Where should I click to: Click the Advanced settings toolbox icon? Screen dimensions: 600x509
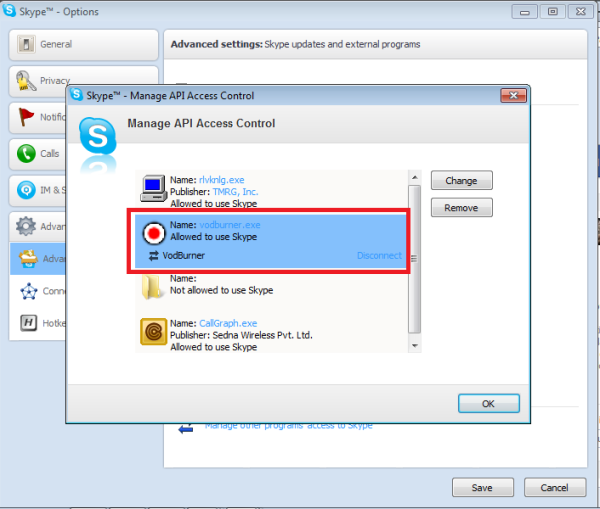29,259
